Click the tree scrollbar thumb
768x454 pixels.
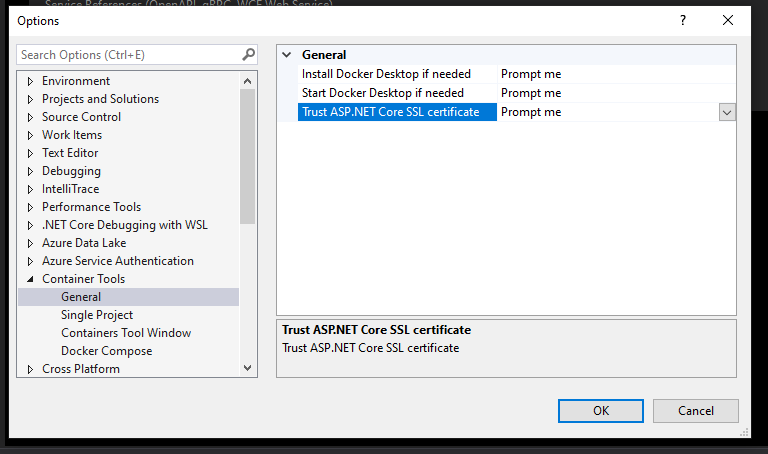pos(247,157)
